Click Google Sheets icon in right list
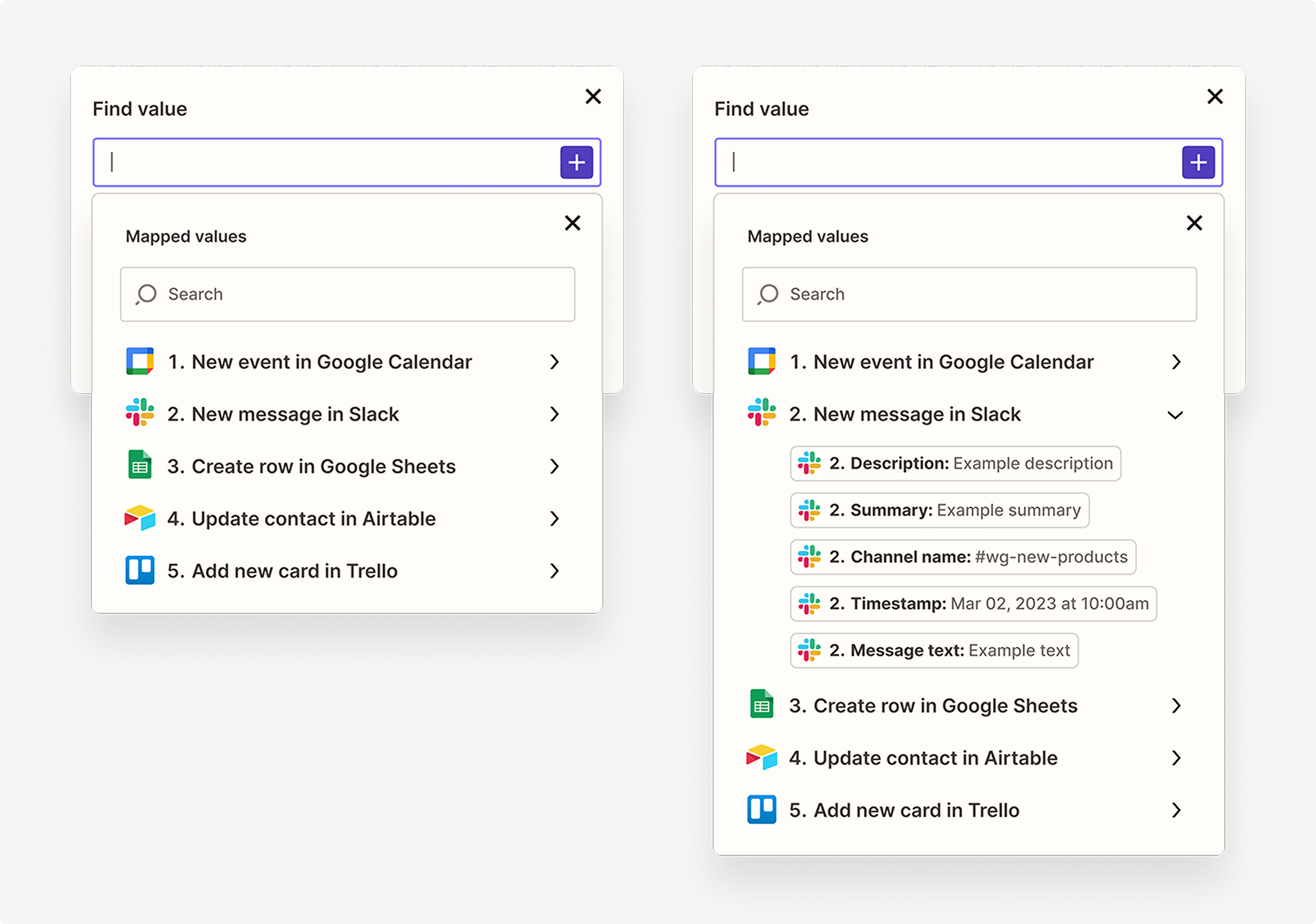The height and width of the screenshot is (924, 1316). tap(762, 705)
